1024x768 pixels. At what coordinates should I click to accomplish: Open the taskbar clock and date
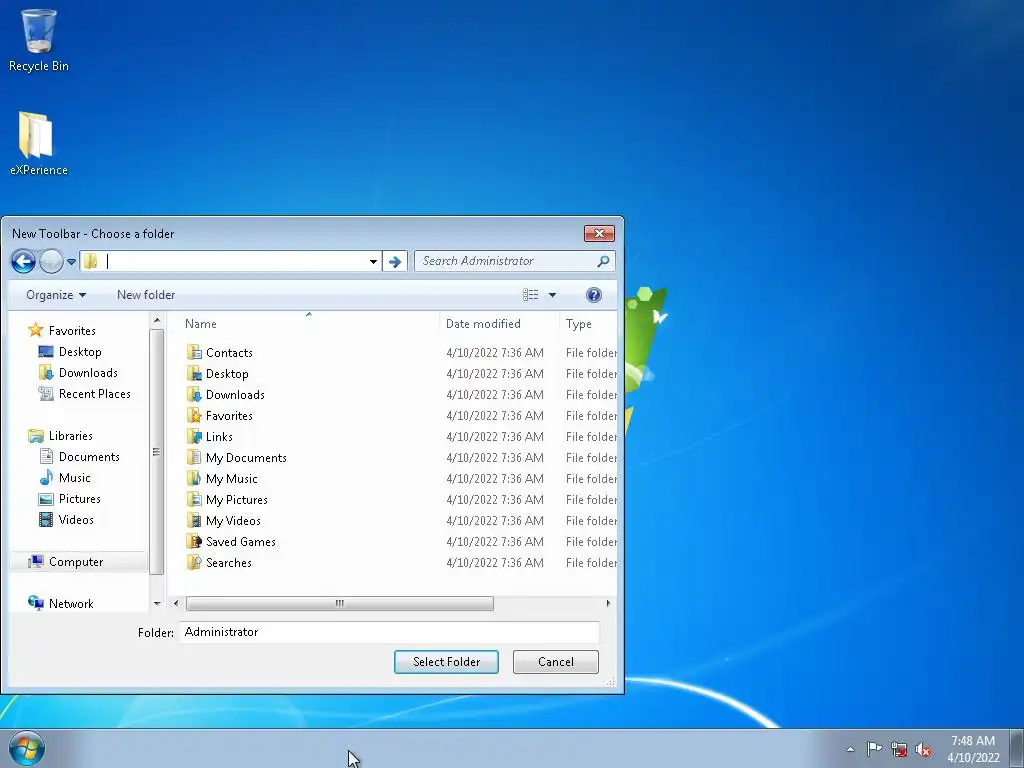click(973, 749)
